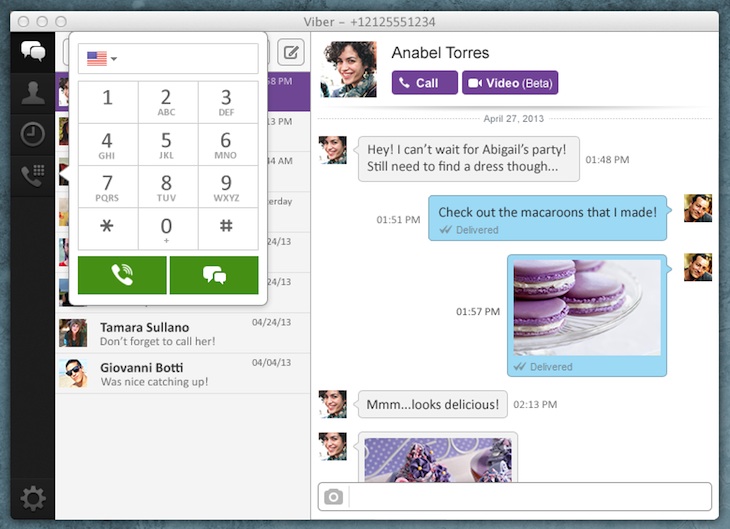Click sender avatar beside the macaroons text message
Viewport: 730px width, 529px height.
click(x=698, y=208)
